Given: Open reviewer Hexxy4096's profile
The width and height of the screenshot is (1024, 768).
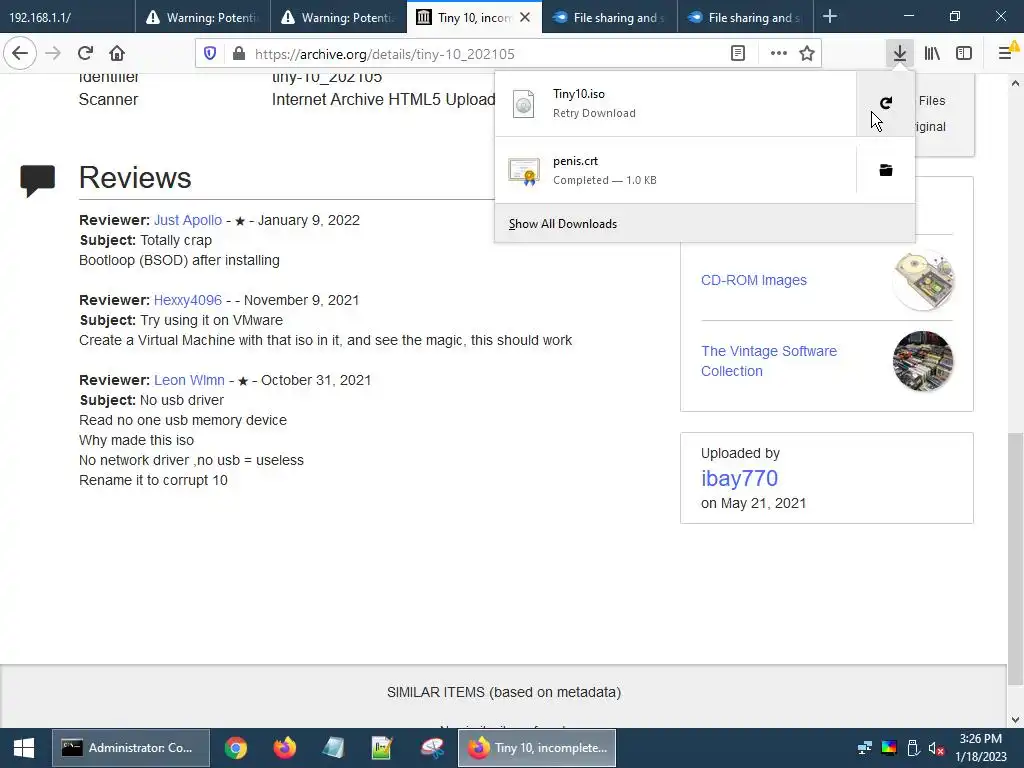Looking at the screenshot, I should (x=187, y=300).
